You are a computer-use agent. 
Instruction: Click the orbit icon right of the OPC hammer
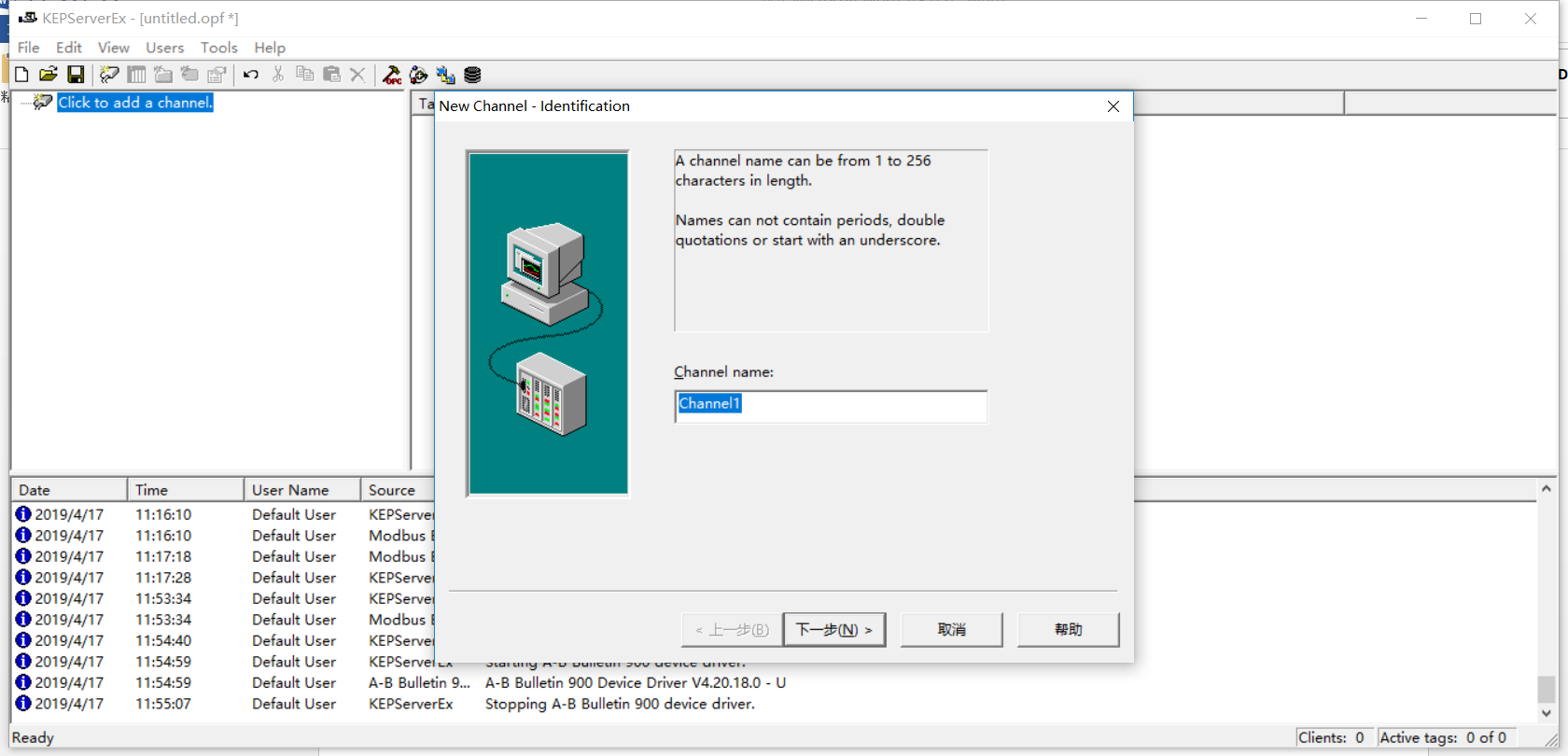[419, 75]
